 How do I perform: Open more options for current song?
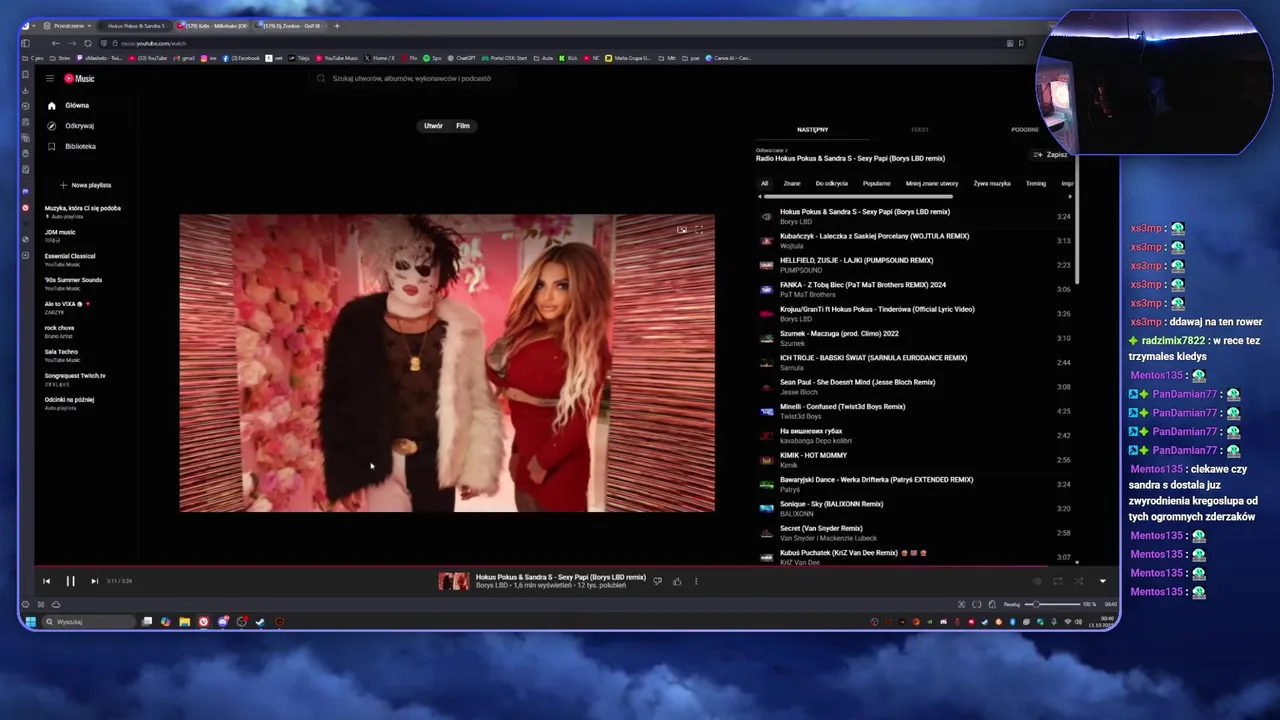pos(696,581)
